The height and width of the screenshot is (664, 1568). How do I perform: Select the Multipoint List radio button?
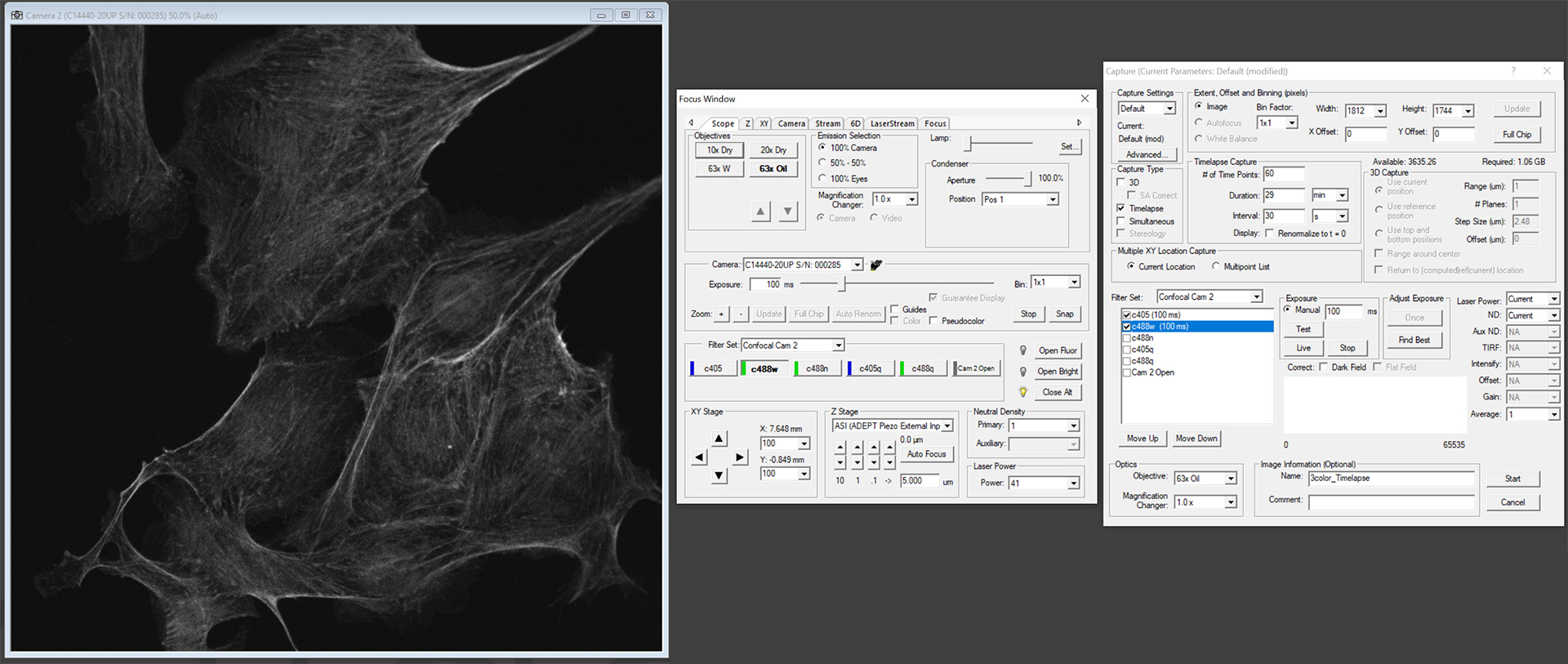coord(1216,266)
